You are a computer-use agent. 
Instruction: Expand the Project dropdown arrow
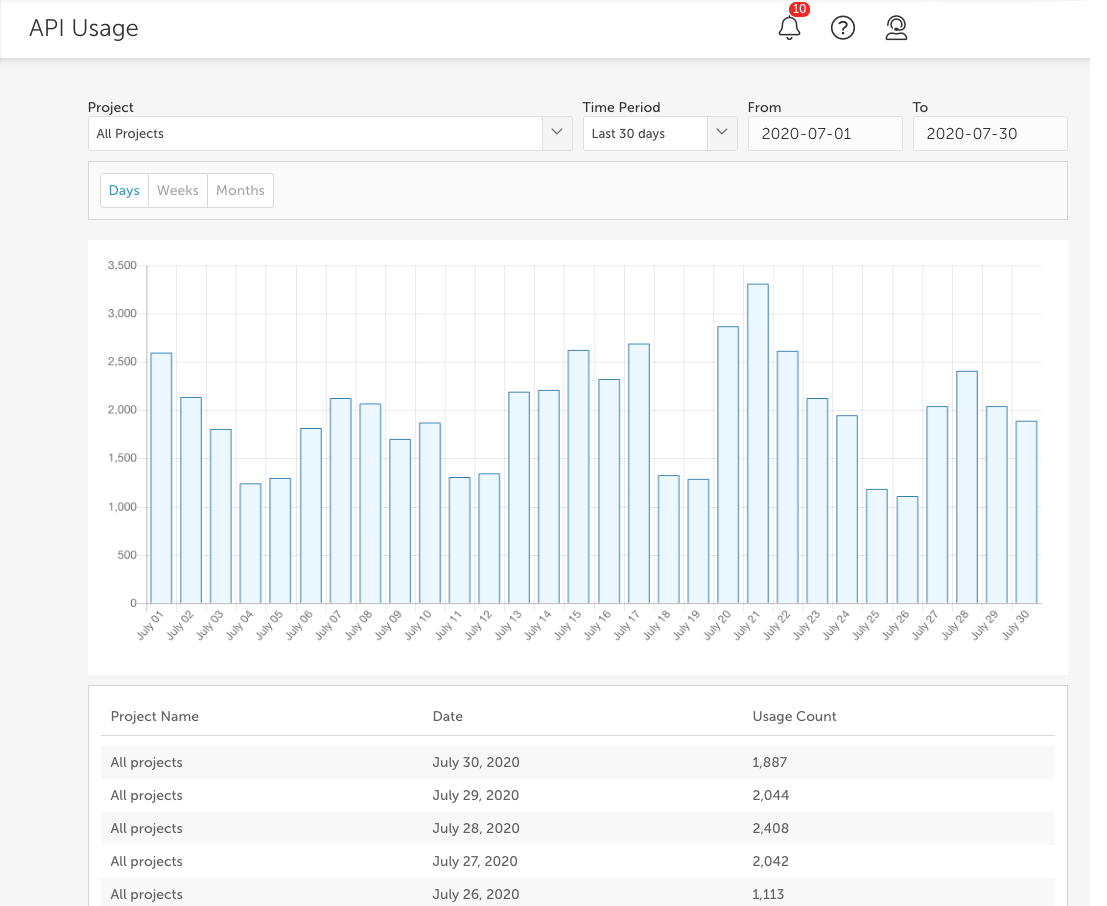(557, 133)
